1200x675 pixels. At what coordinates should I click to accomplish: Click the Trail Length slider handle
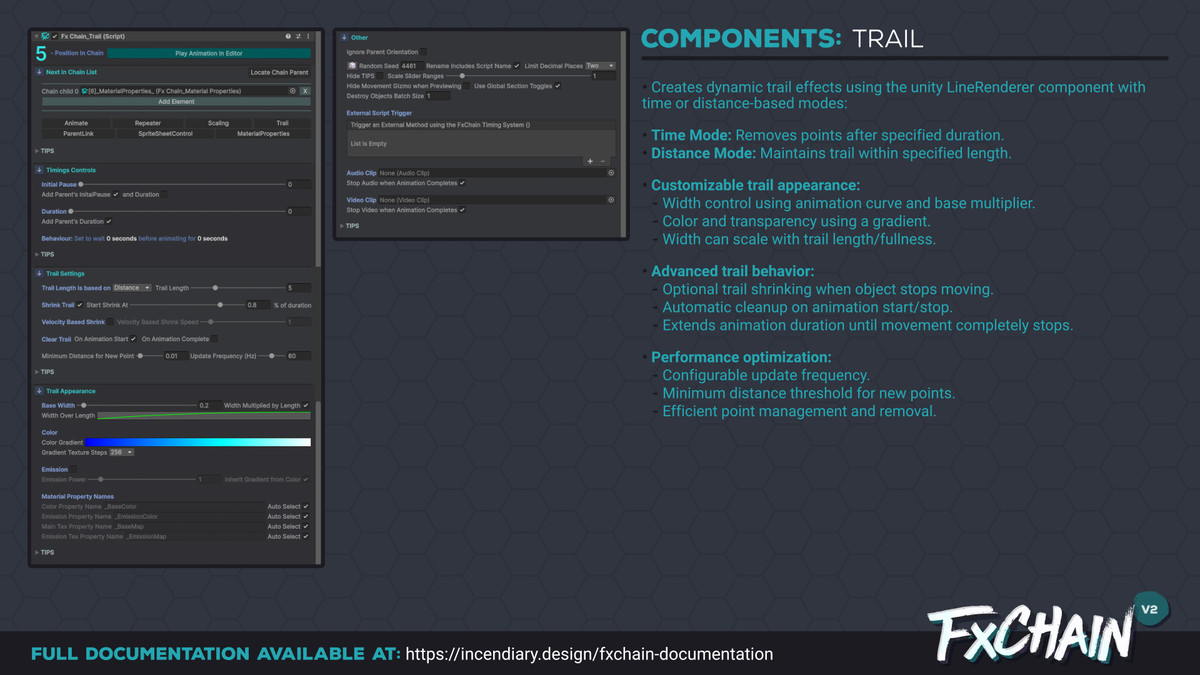[214, 288]
